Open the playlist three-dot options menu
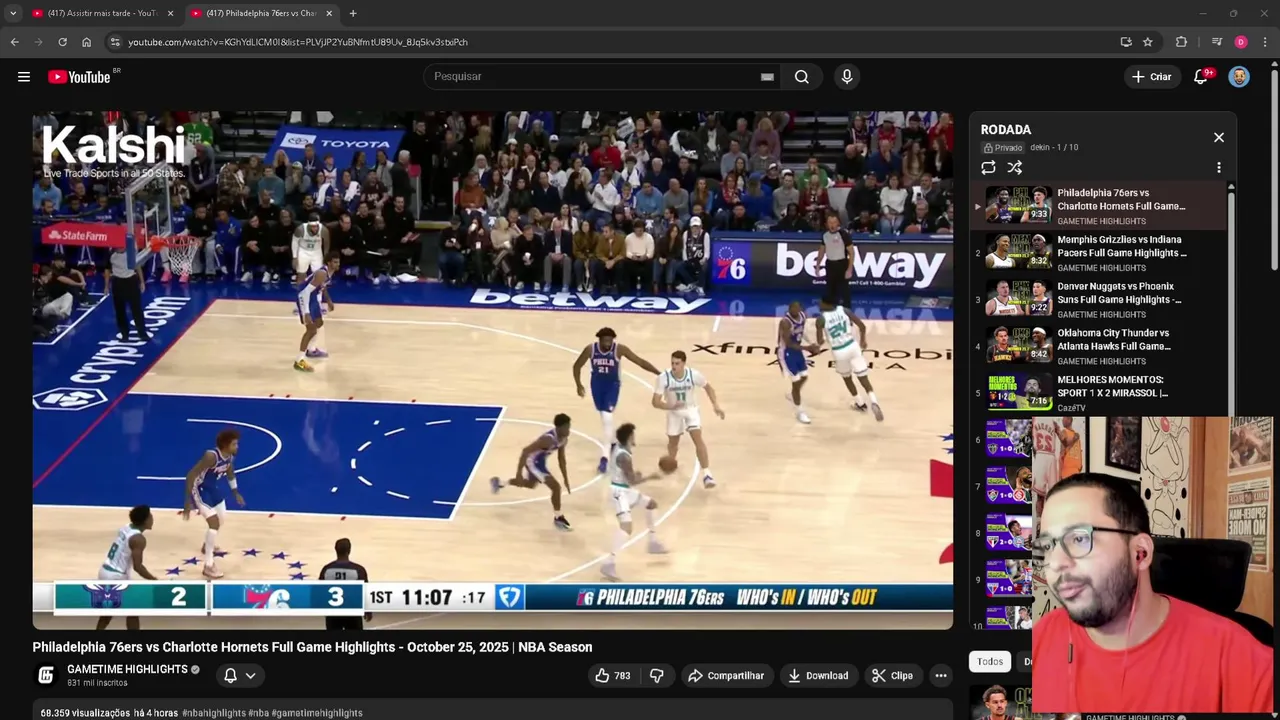This screenshot has width=1280, height=720. tap(1219, 168)
